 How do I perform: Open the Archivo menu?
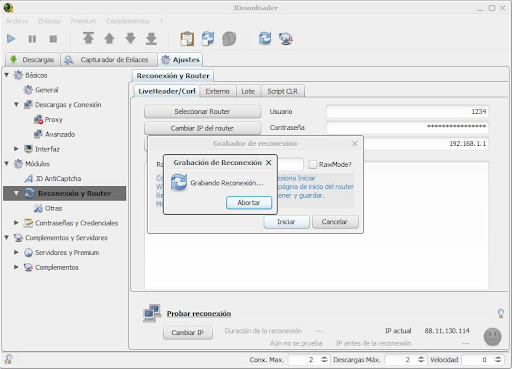click(x=17, y=21)
